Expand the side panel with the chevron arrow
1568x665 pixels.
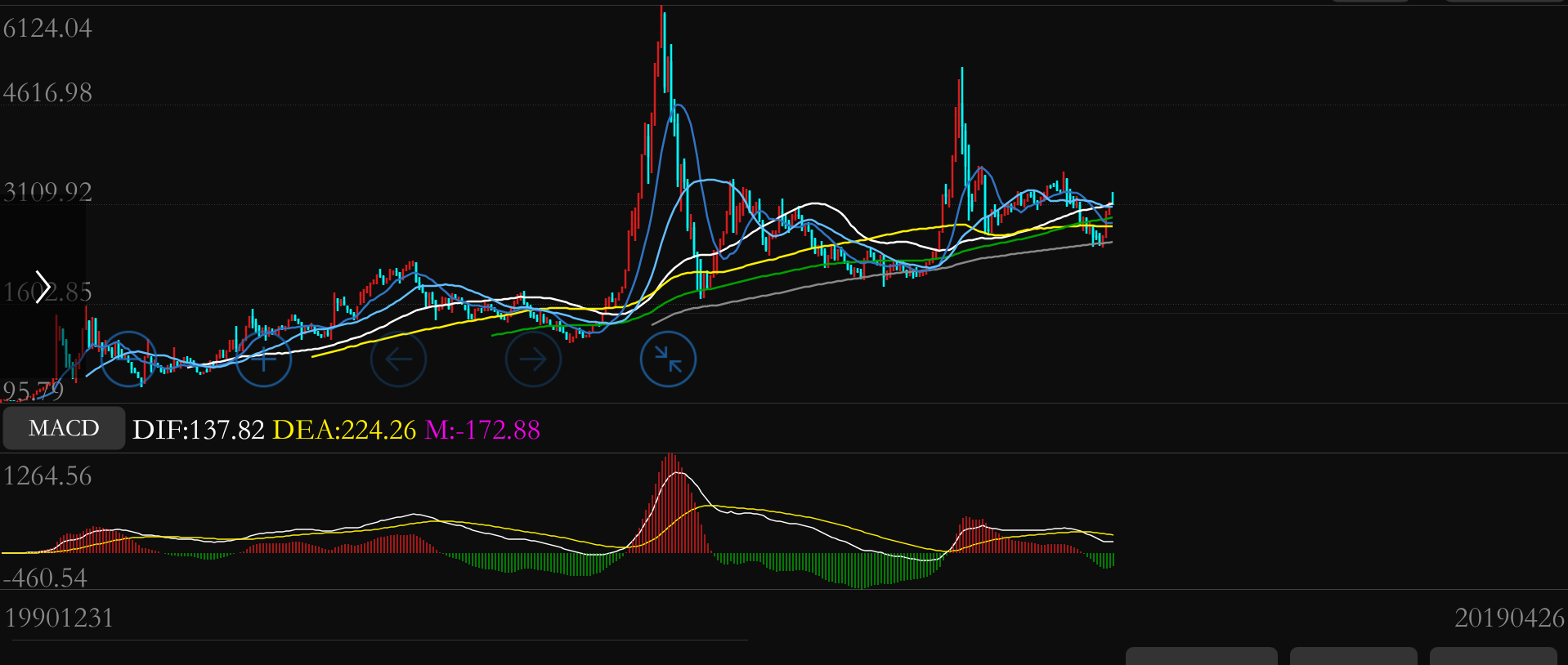coord(42,287)
